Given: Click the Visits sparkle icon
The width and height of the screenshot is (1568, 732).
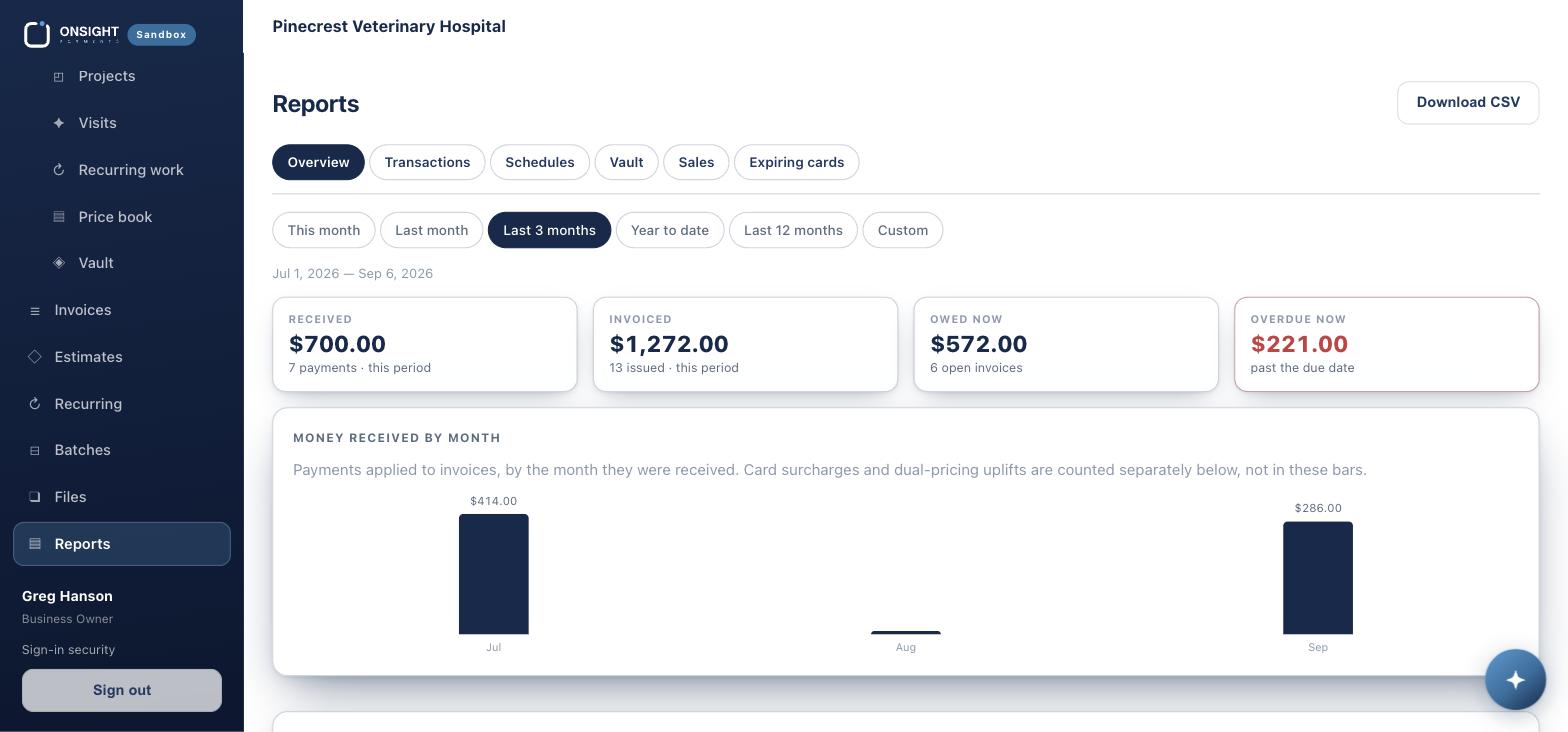Looking at the screenshot, I should coord(59,123).
